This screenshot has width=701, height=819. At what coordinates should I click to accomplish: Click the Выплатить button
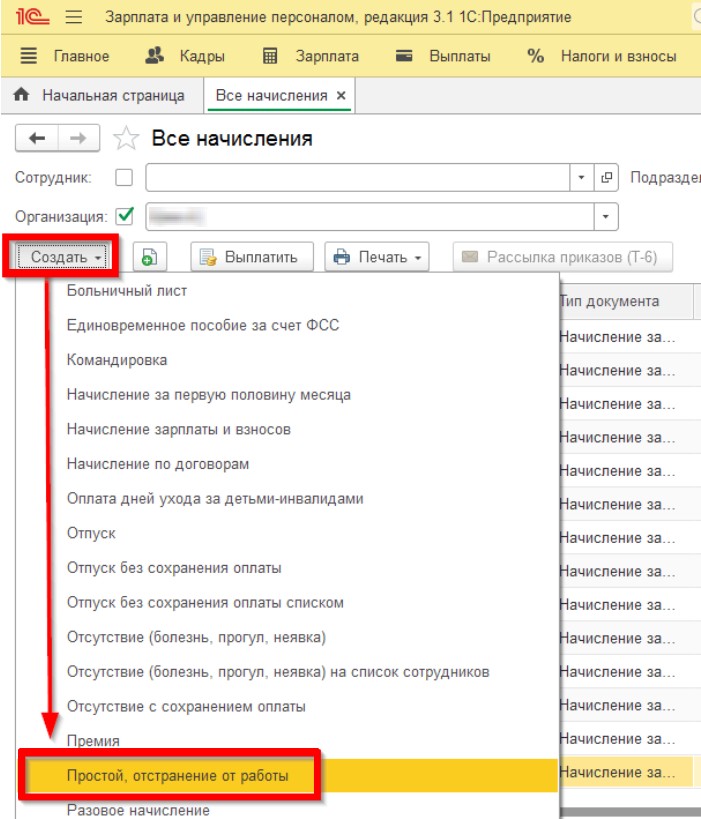point(252,257)
